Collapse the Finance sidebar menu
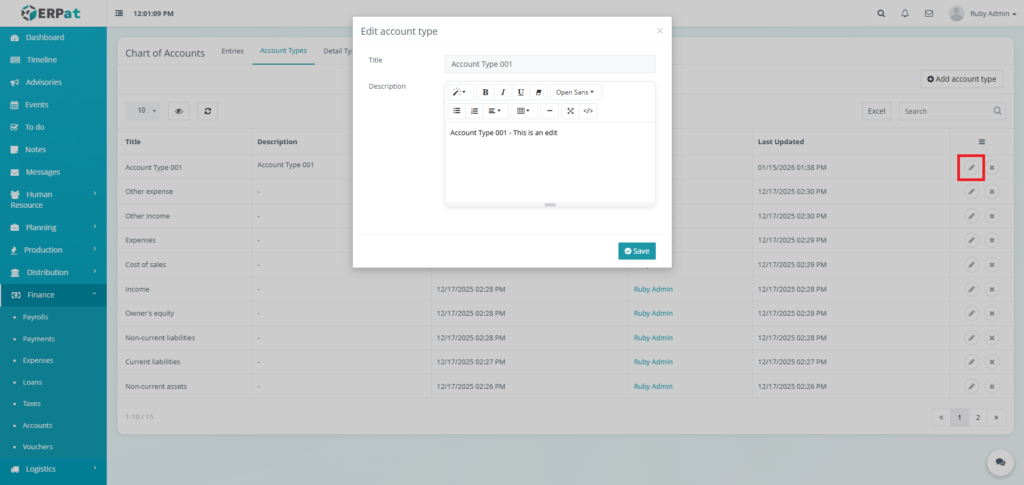This screenshot has height=485, width=1024. click(x=53, y=294)
